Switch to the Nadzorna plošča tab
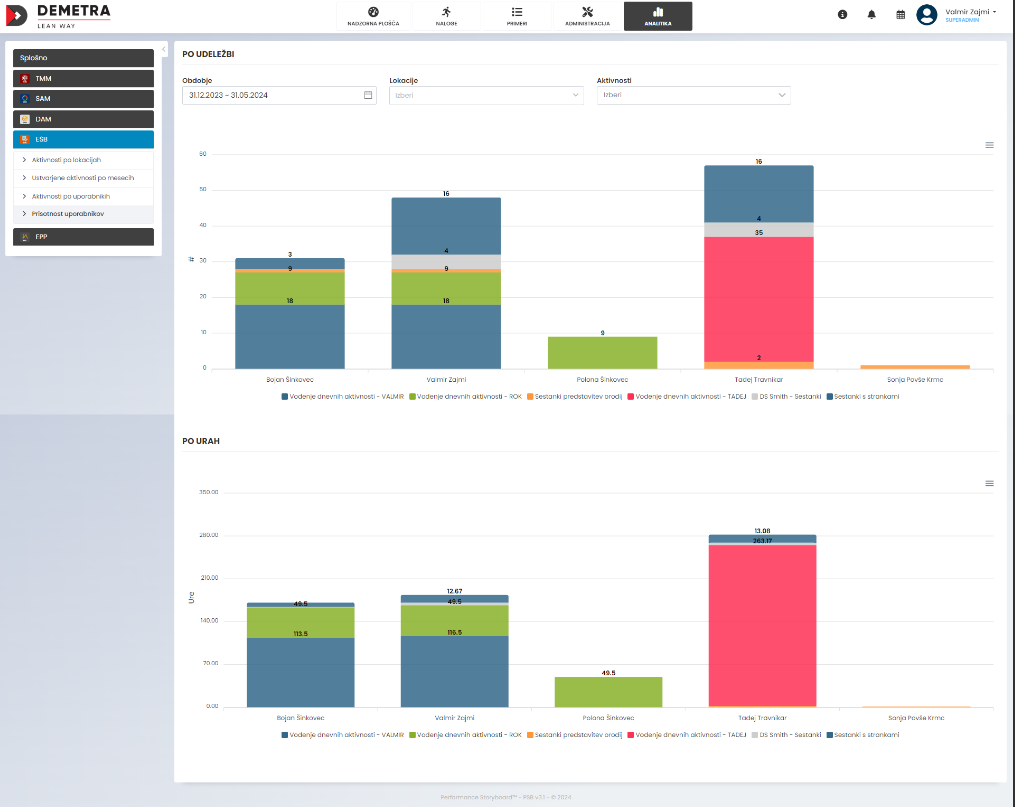Viewport: 1015px width, 807px height. [373, 17]
